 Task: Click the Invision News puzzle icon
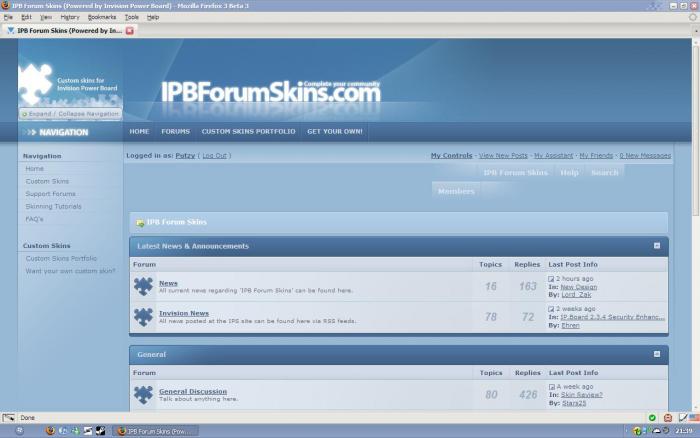point(143,316)
